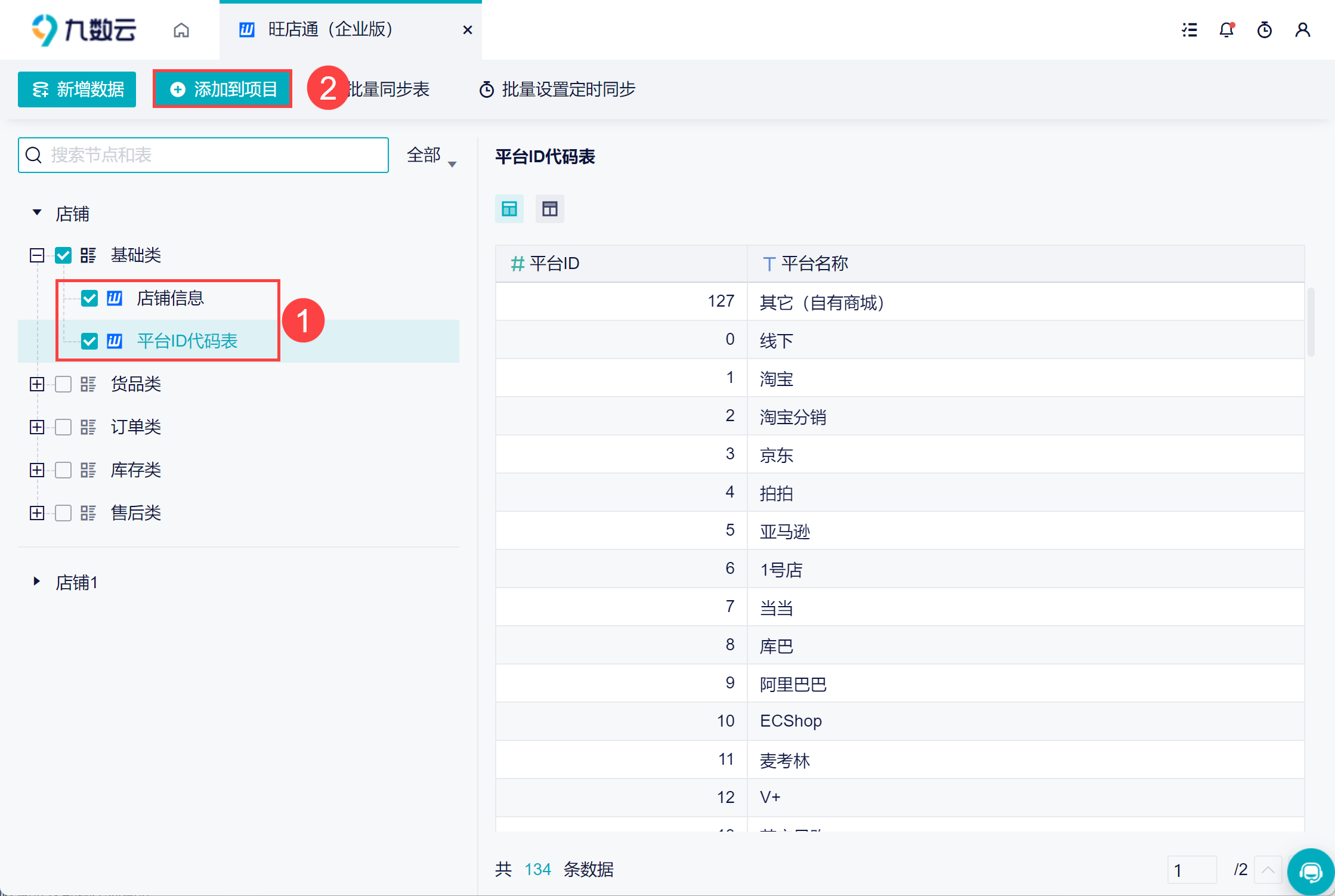Click 批量设置定时同步
The width and height of the screenshot is (1335, 896).
[x=557, y=89]
